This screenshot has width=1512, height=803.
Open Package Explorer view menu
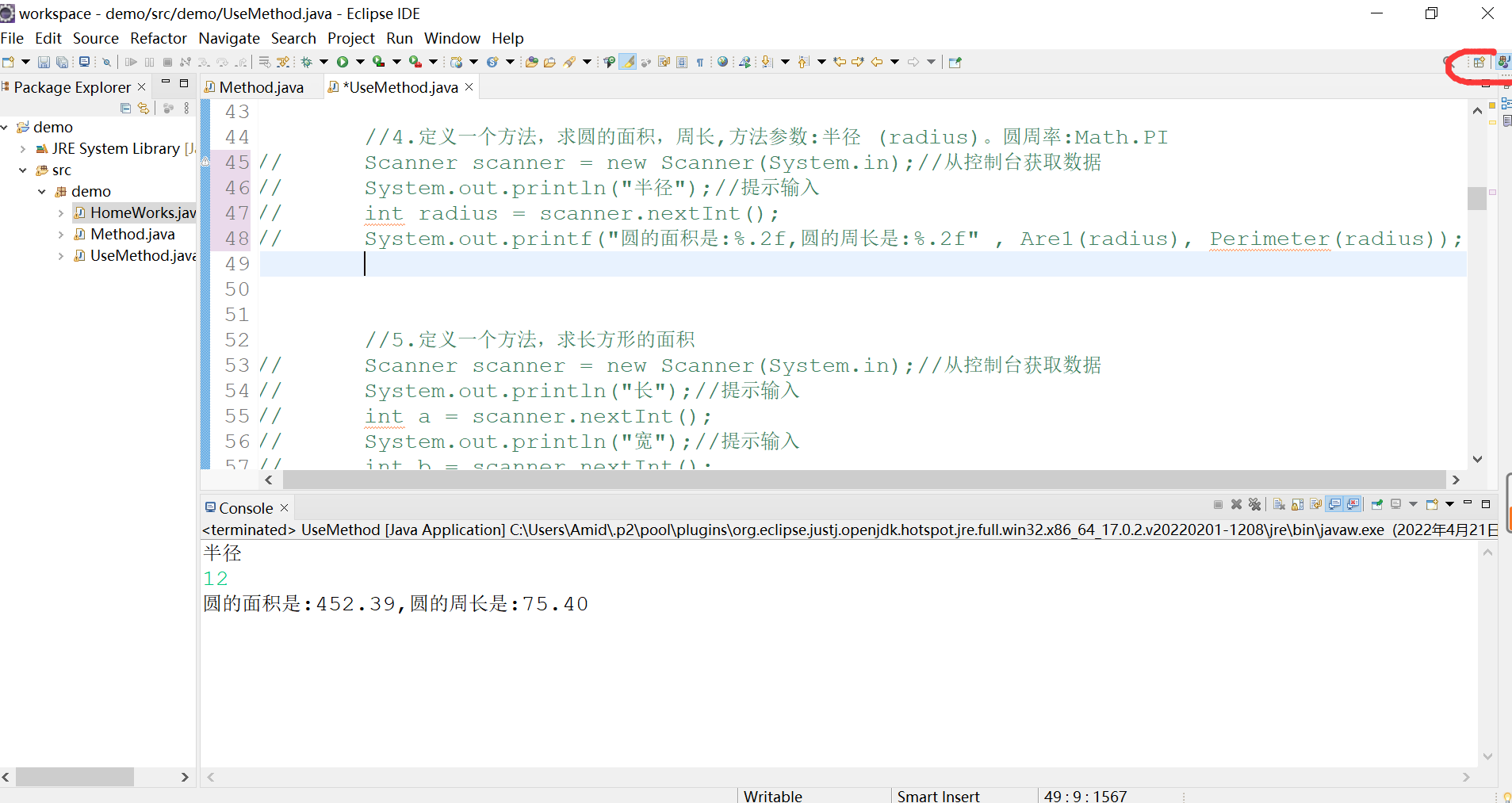pos(186,109)
